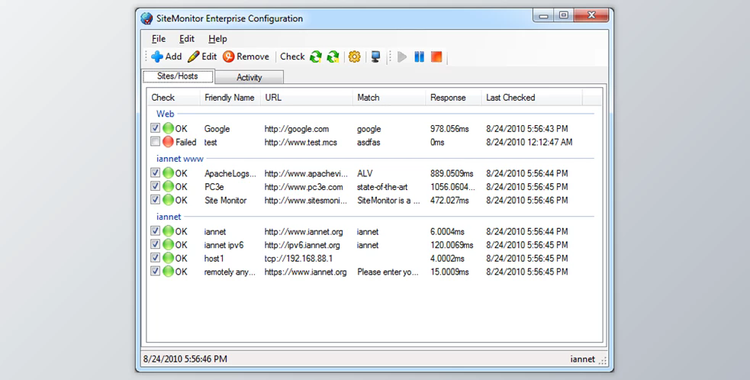Open the Edit menu
This screenshot has width=750, height=380.
point(187,39)
